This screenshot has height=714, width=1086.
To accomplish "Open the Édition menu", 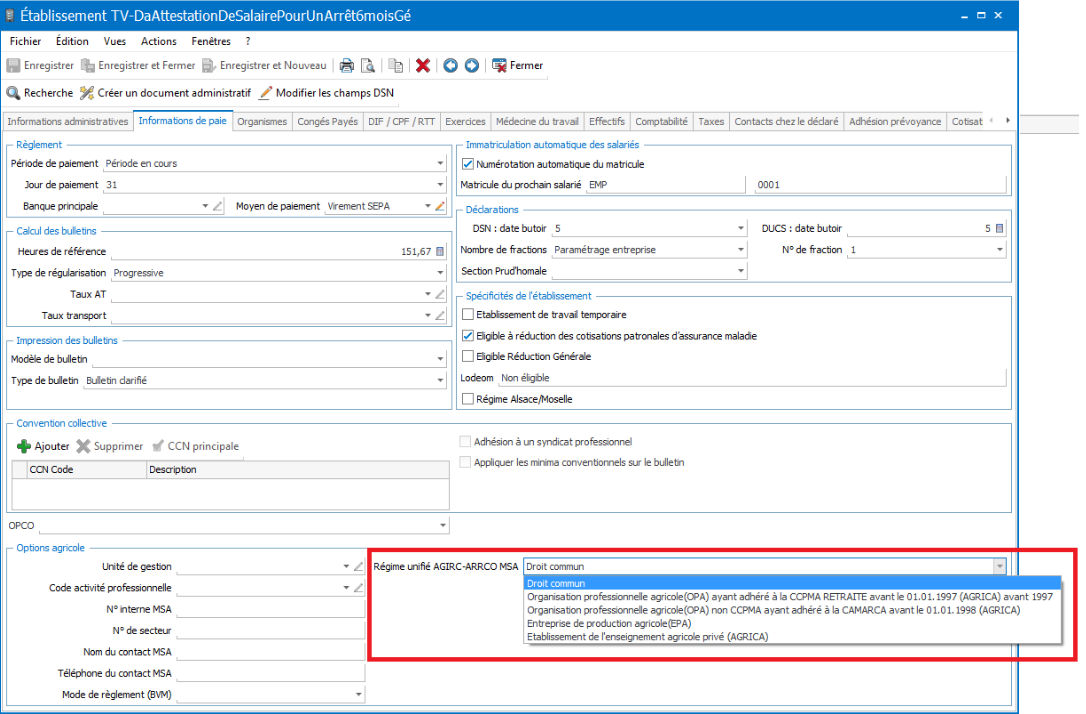I will [x=72, y=42].
